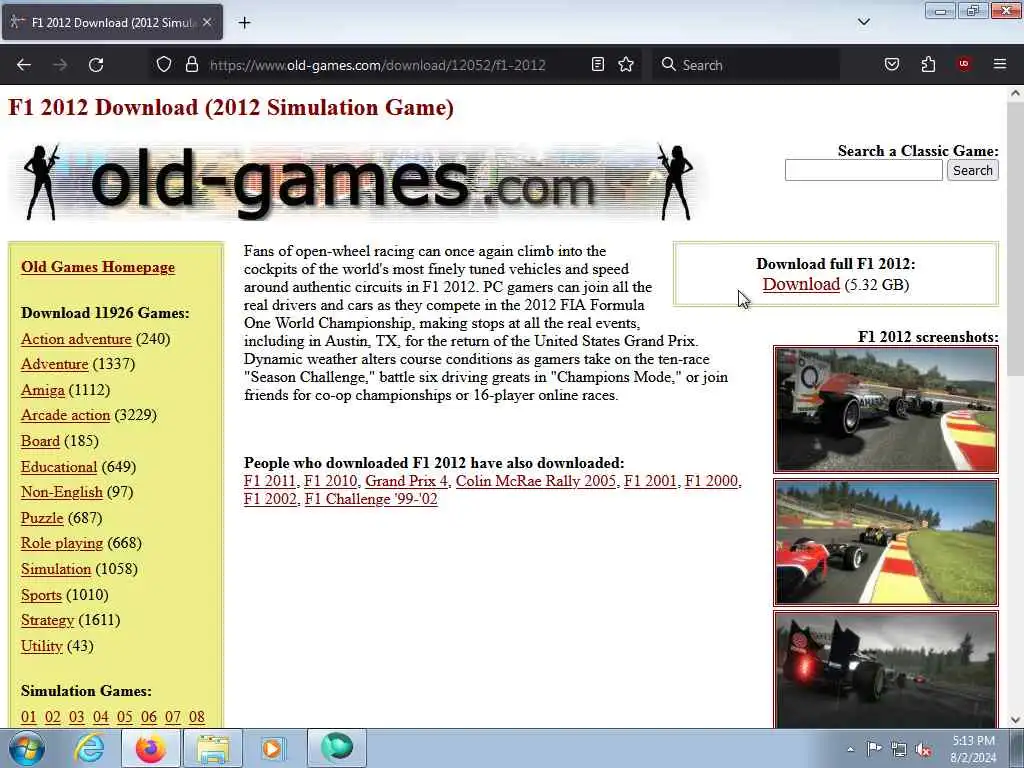Go to Simulation Games page 08
The height and width of the screenshot is (768, 1024).
(x=197, y=717)
